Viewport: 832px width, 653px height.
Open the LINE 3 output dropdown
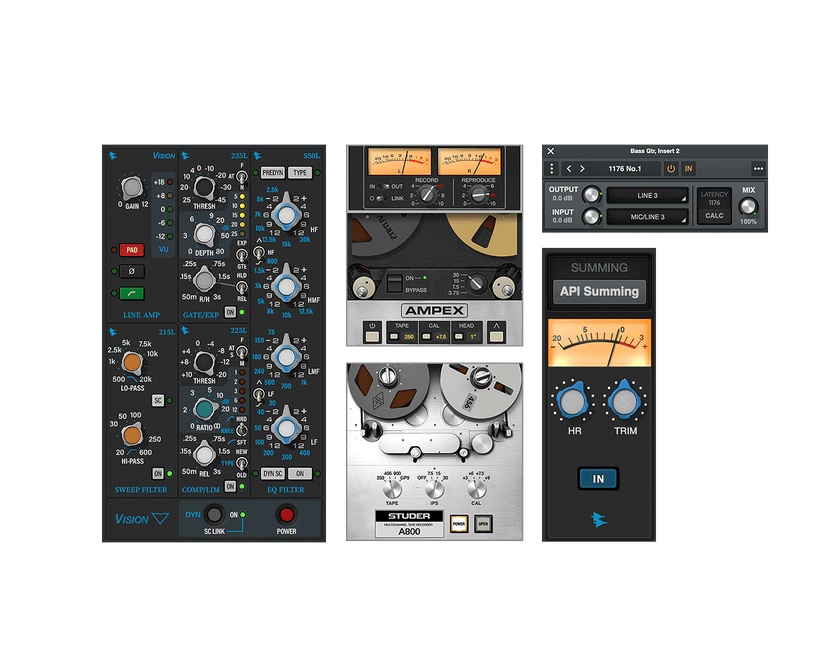tap(646, 195)
